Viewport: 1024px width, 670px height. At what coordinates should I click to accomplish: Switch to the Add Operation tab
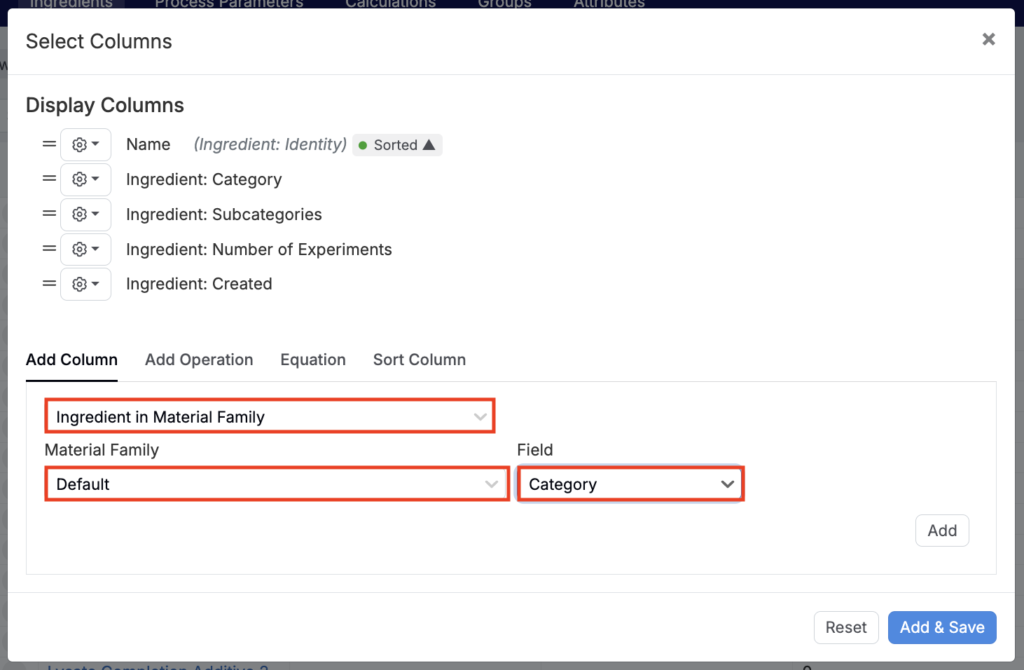point(199,360)
